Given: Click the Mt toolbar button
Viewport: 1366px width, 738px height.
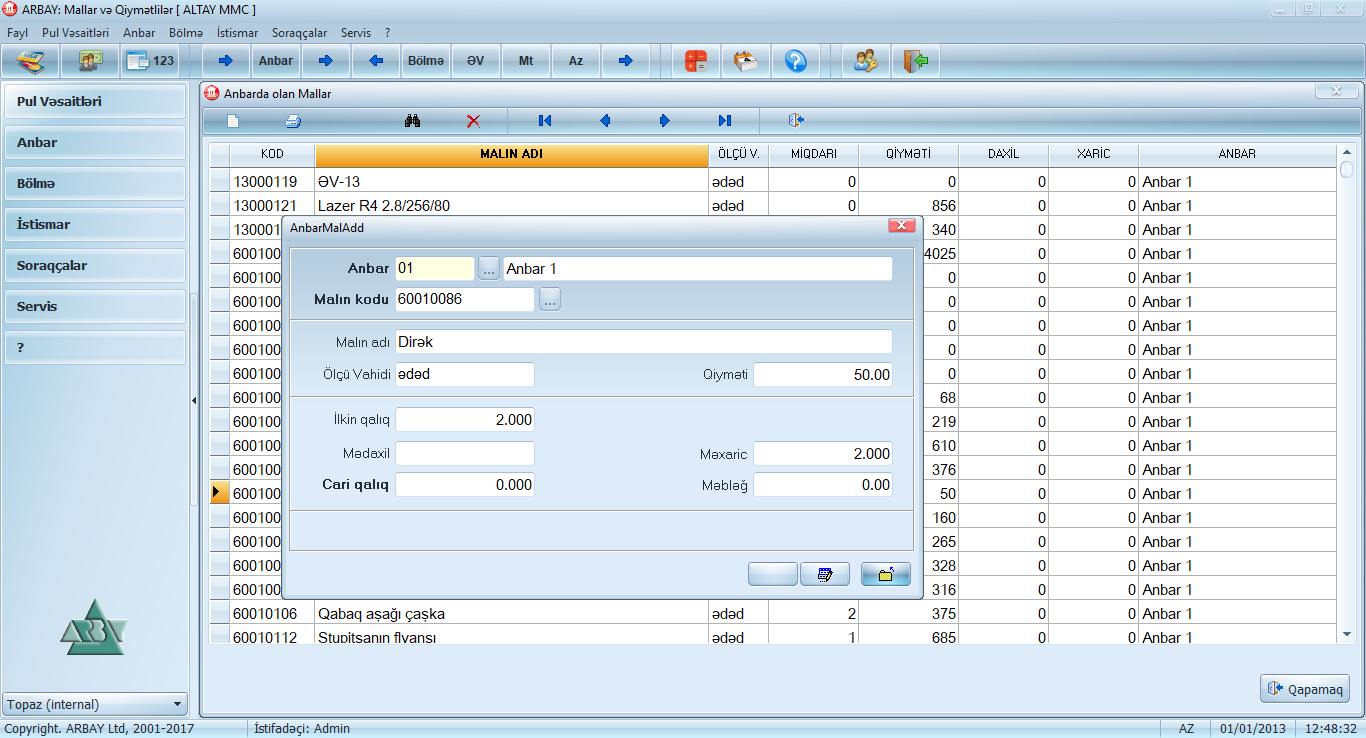Looking at the screenshot, I should (x=526, y=61).
